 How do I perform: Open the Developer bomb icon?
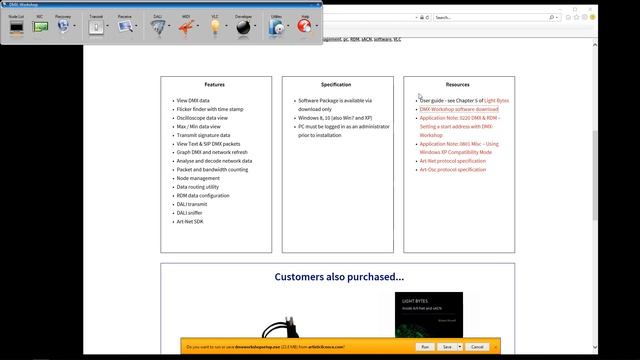[243, 27]
